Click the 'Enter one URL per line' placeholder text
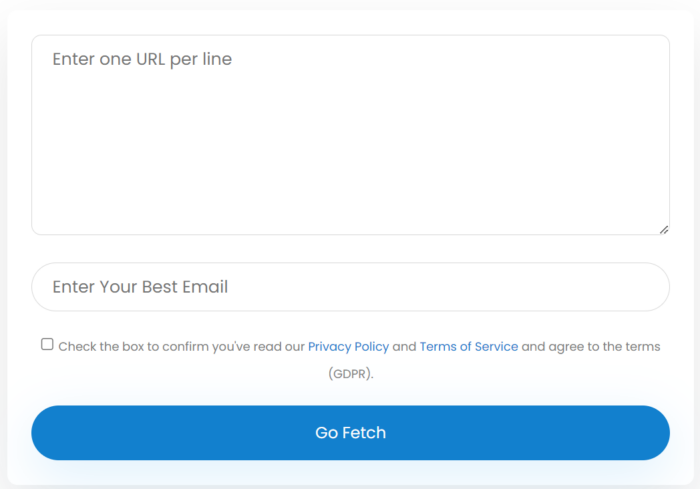Viewport: 700px width, 489px height. 142,59
